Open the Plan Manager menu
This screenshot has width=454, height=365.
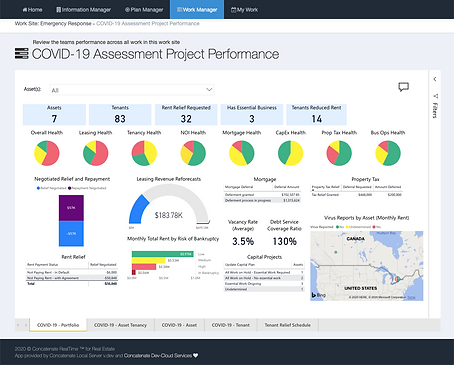[x=144, y=10]
